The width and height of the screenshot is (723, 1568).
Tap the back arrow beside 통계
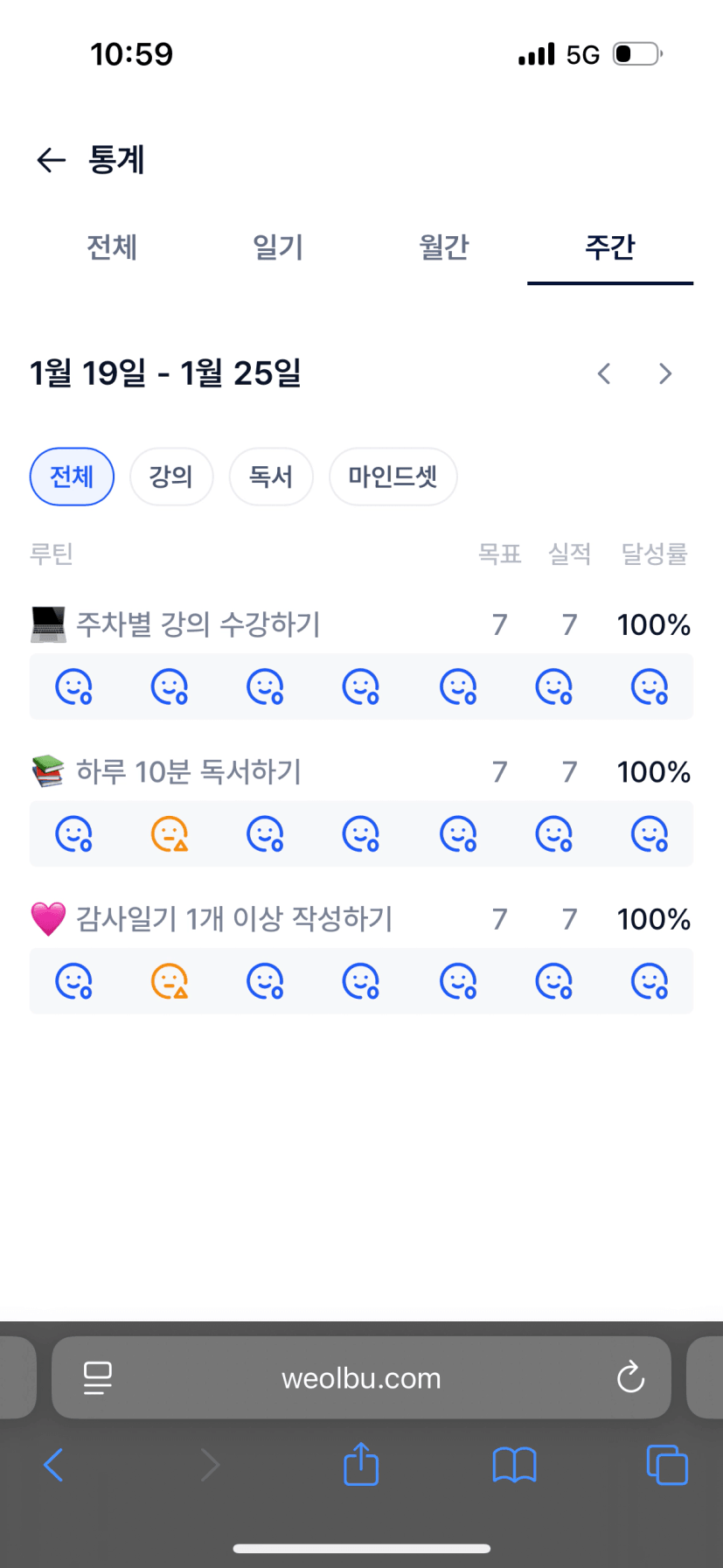pyautogui.click(x=51, y=160)
